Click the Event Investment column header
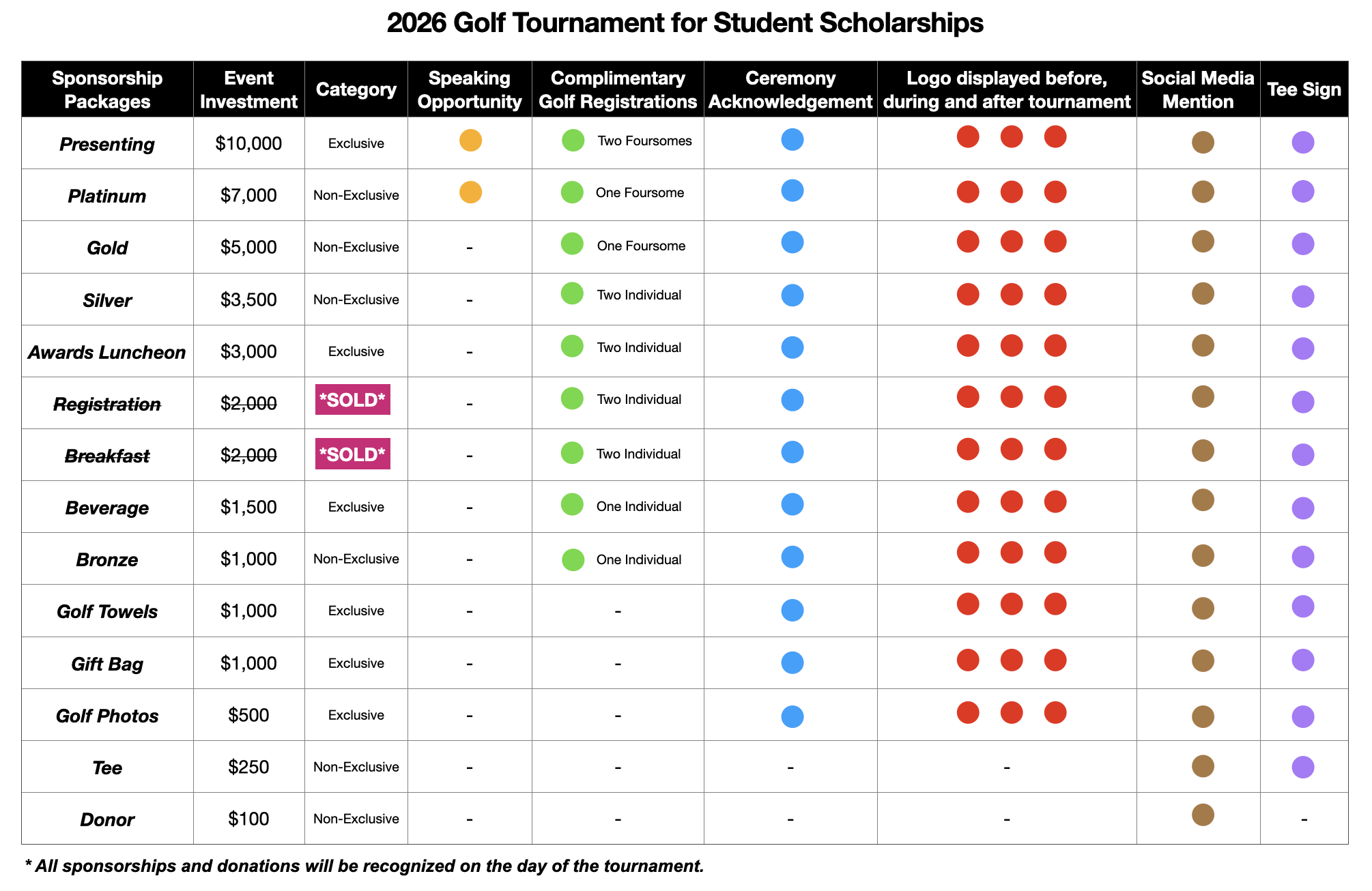This screenshot has width=1372, height=891. (x=248, y=89)
